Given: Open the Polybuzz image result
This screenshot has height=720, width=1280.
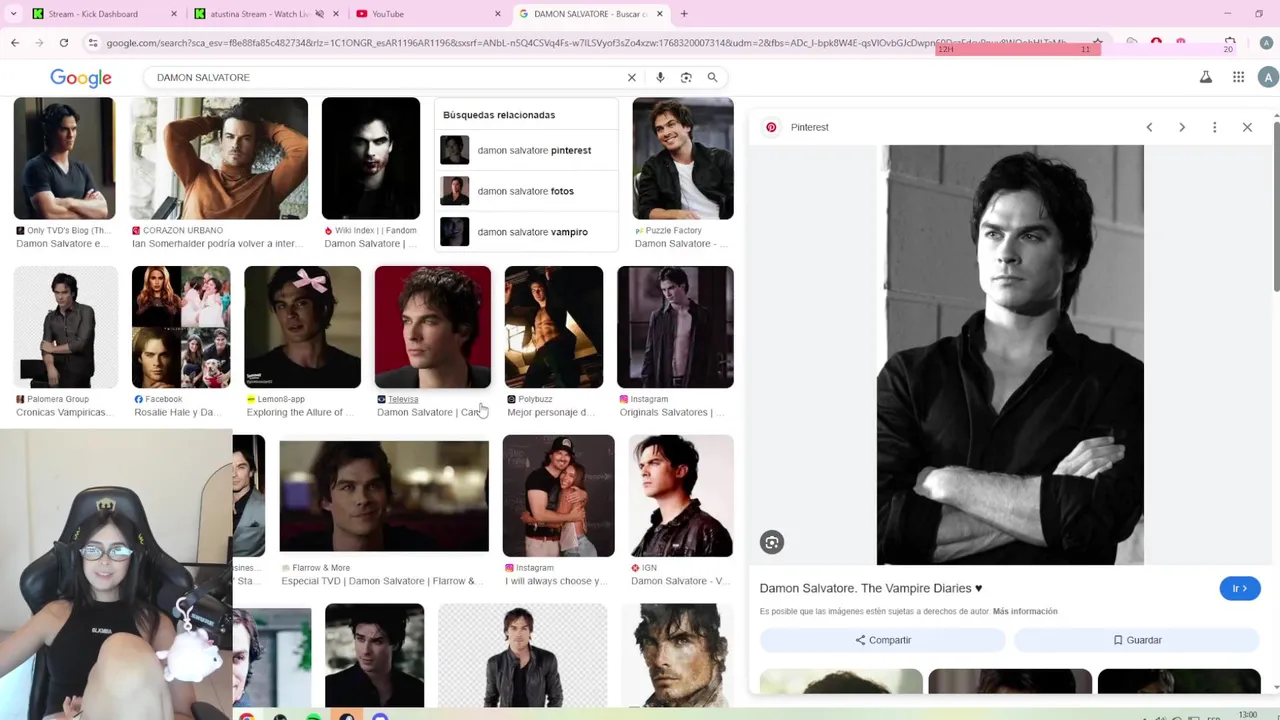Looking at the screenshot, I should coord(554,327).
